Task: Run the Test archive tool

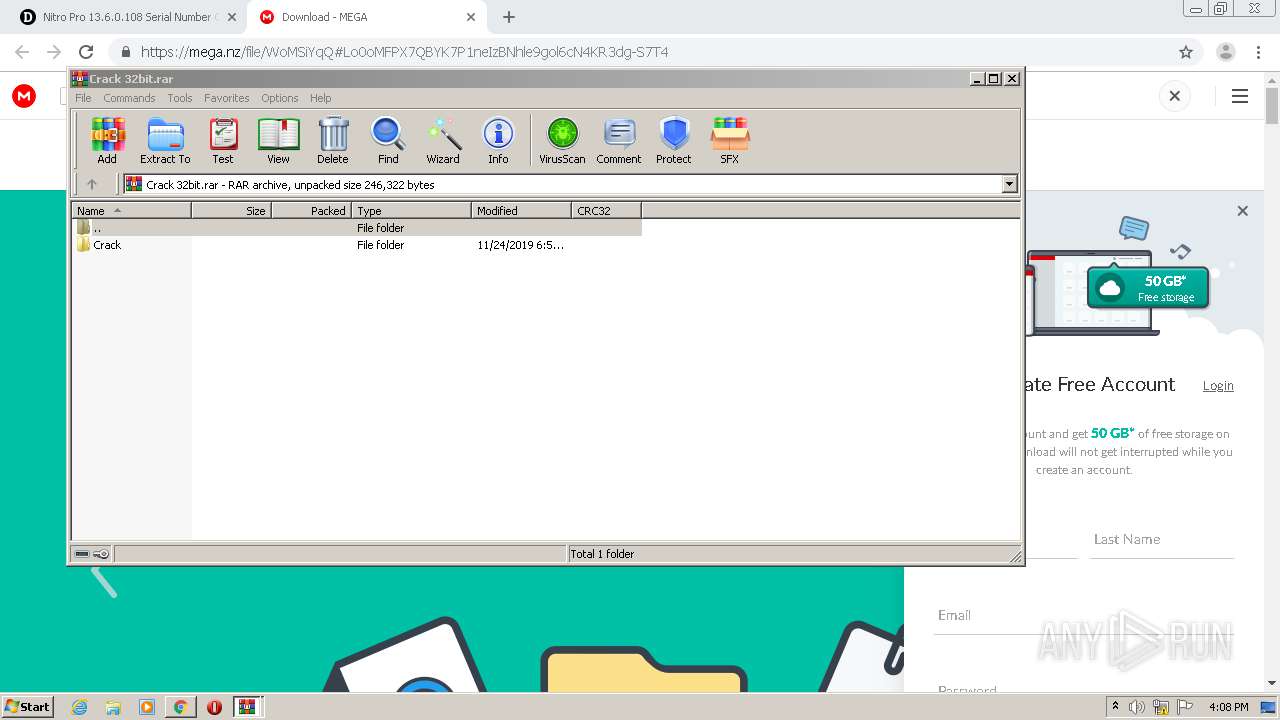Action: (x=223, y=140)
